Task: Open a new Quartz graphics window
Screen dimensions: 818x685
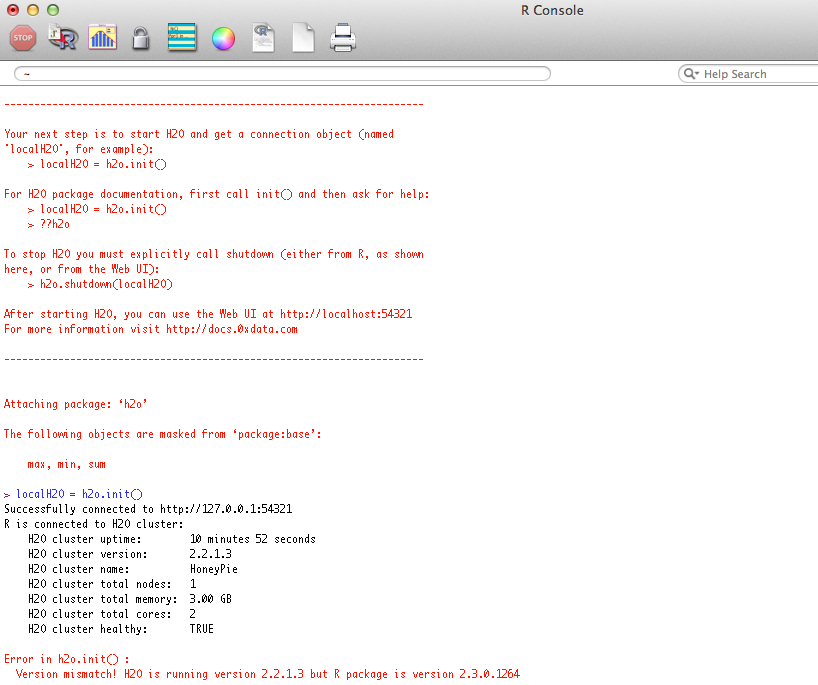Action: (x=103, y=39)
